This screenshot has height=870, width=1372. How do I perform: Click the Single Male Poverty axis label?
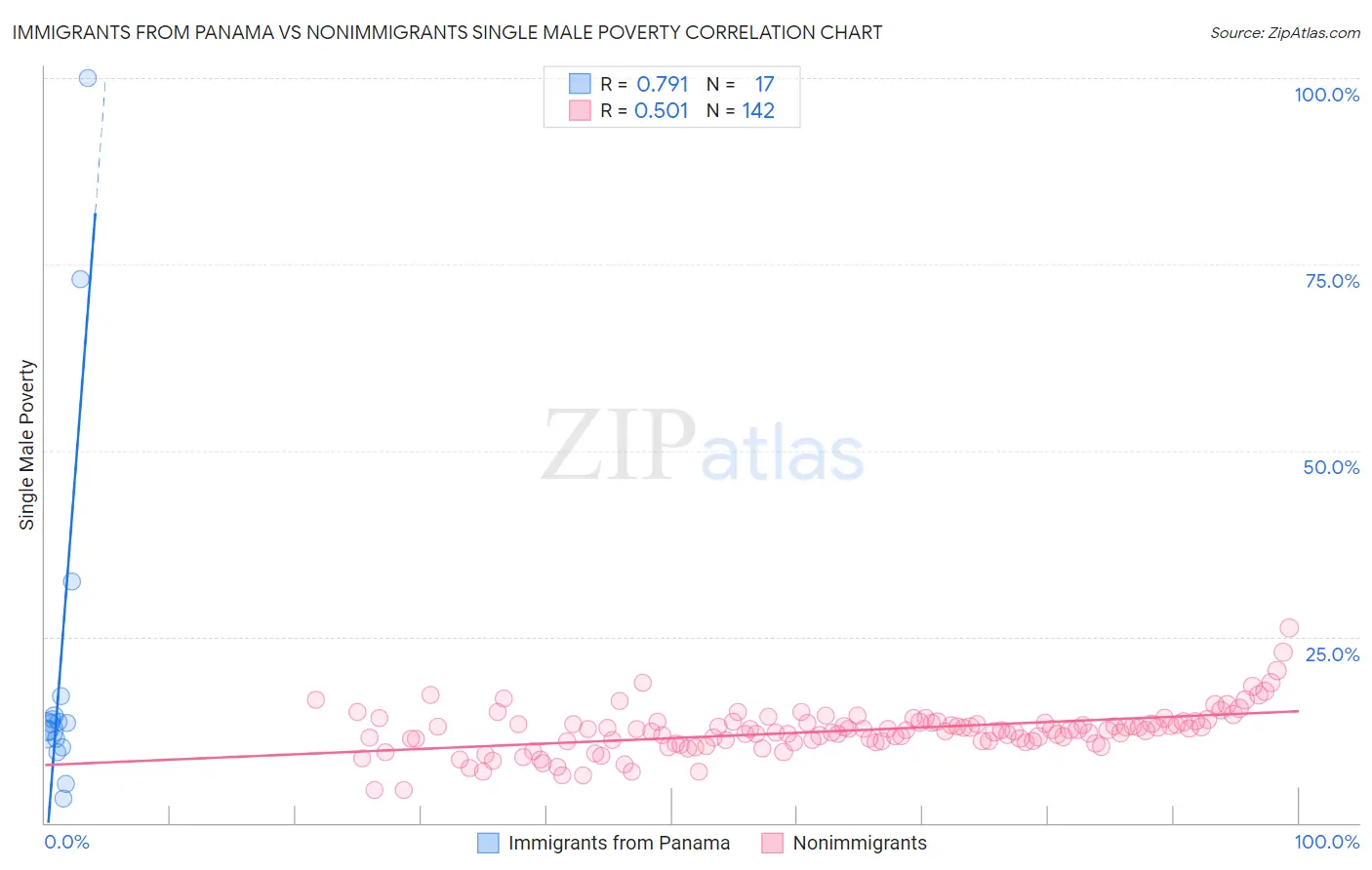pyautogui.click(x=27, y=445)
